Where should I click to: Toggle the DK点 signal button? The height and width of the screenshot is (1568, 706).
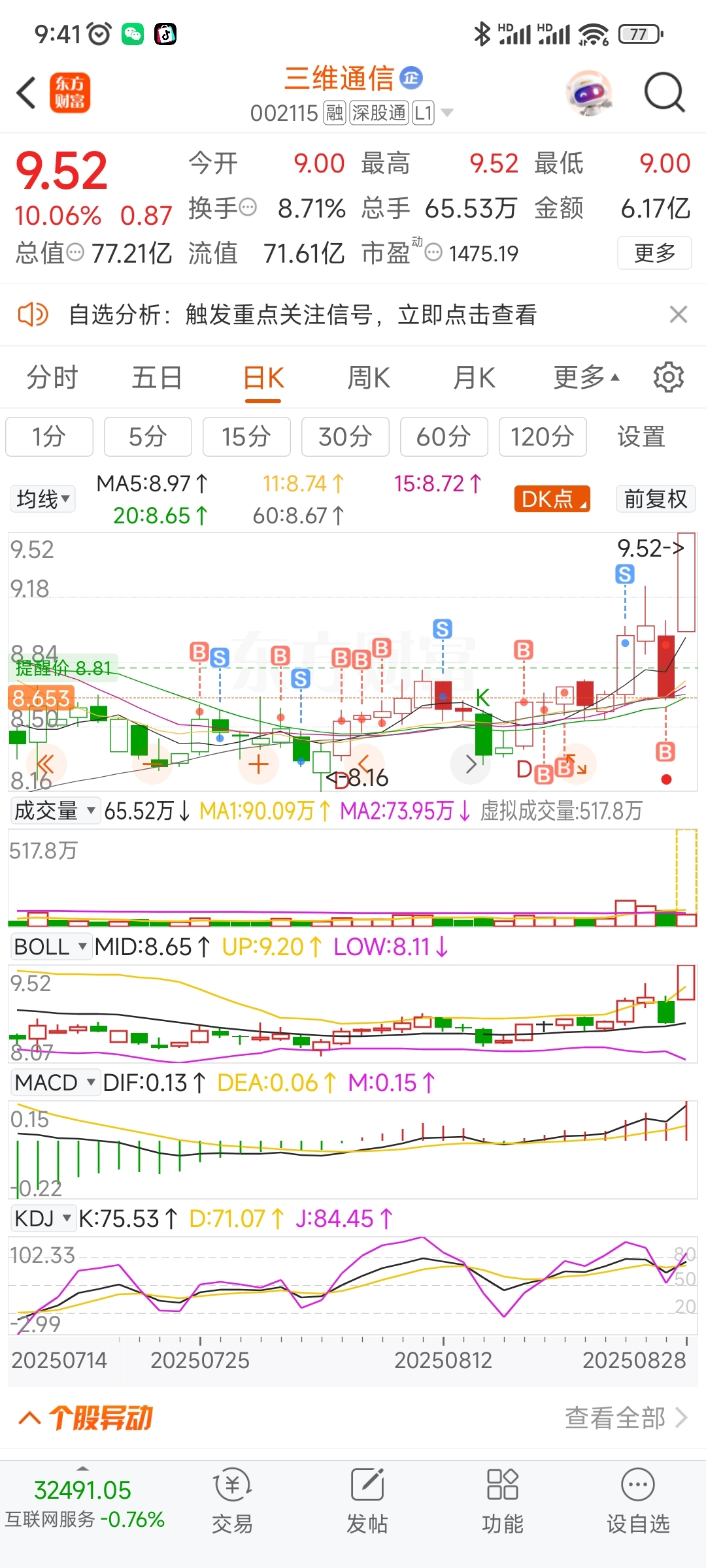coord(552,499)
